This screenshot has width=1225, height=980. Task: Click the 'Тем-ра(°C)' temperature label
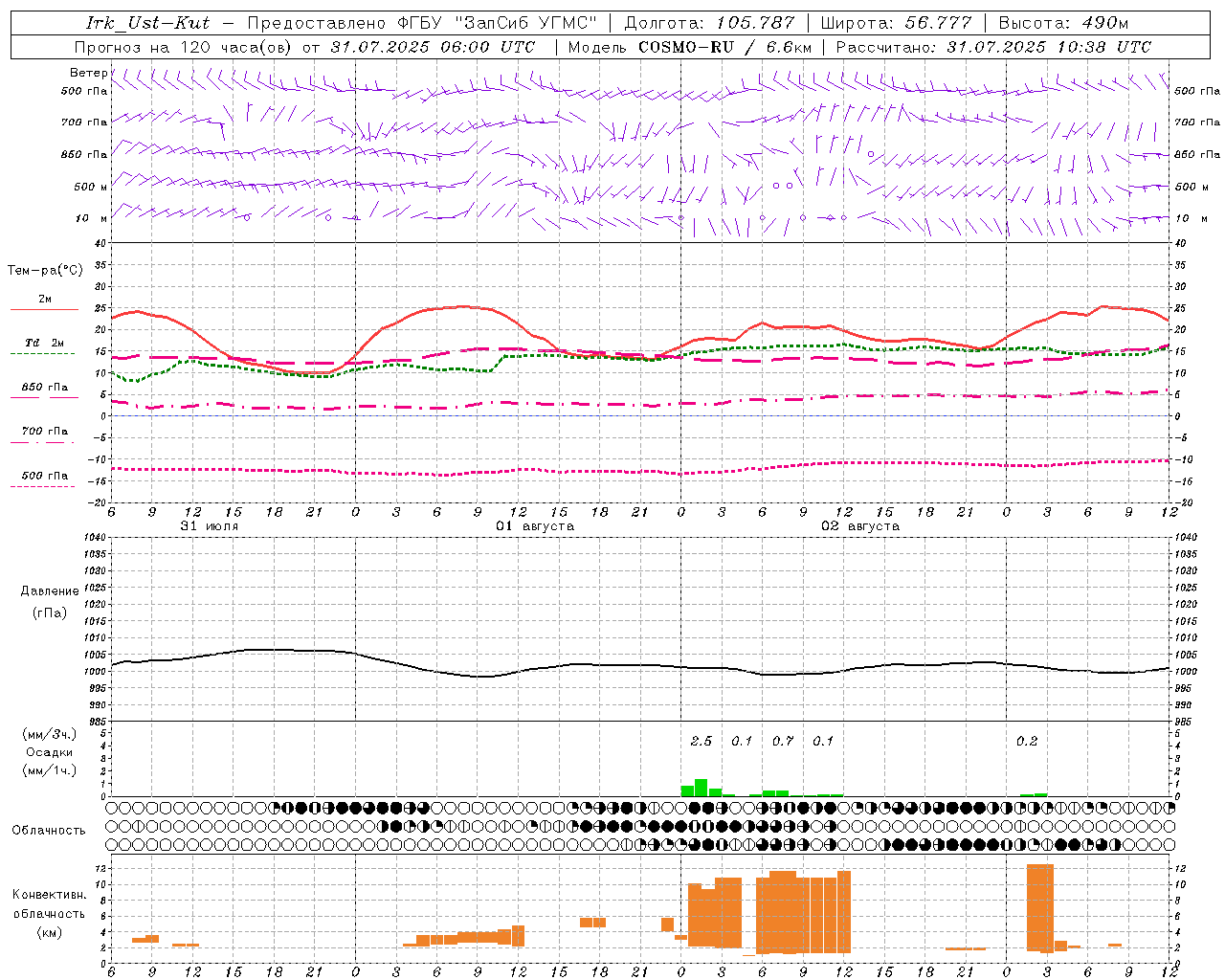pos(45,271)
